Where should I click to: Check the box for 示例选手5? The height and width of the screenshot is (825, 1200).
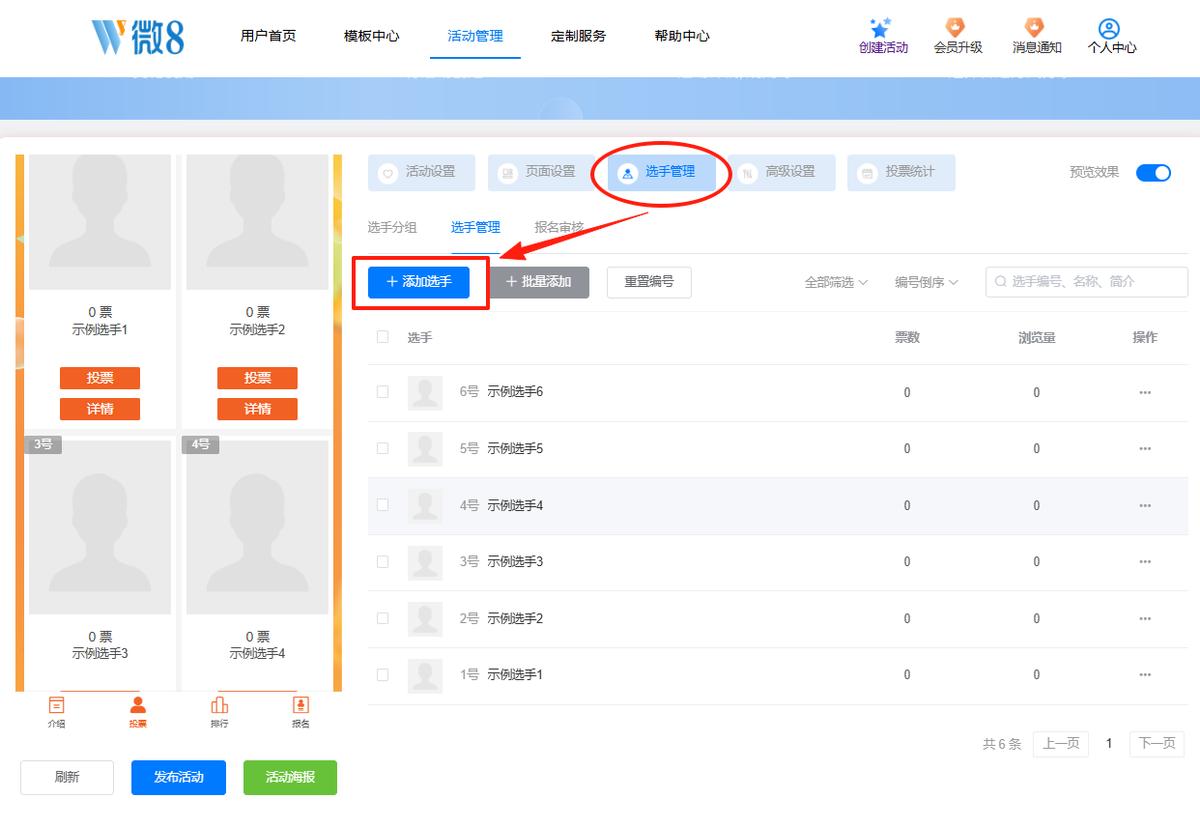tap(382, 448)
